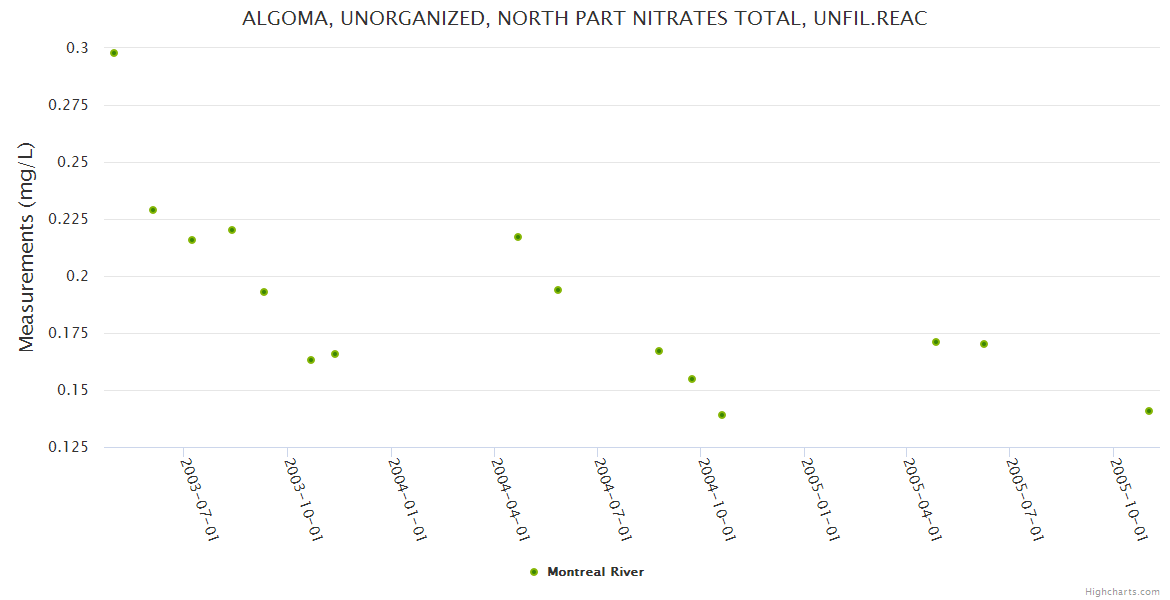Open the Highcharts.com credits link
The image size is (1170, 600).
(1122, 591)
